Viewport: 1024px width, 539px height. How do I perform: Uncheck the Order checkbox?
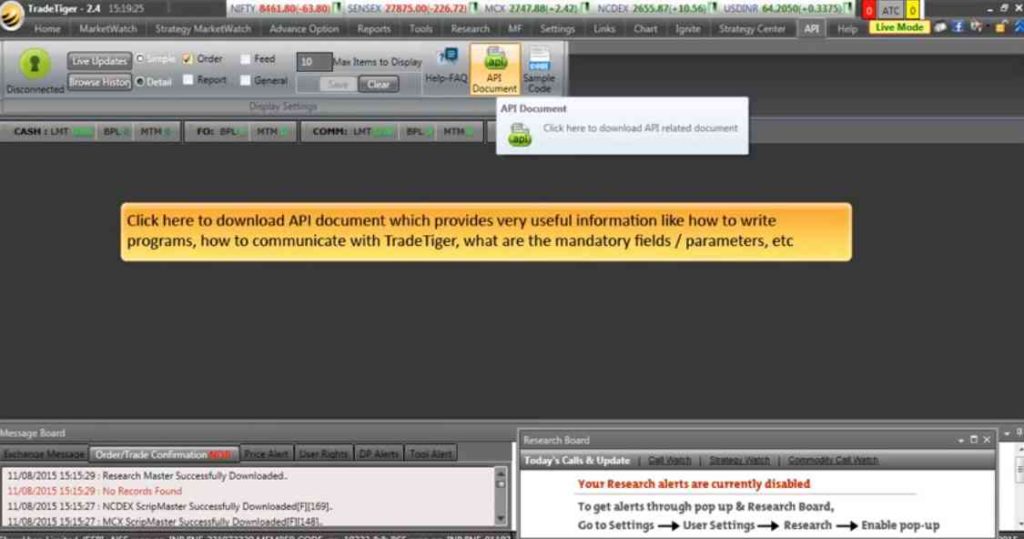point(188,59)
